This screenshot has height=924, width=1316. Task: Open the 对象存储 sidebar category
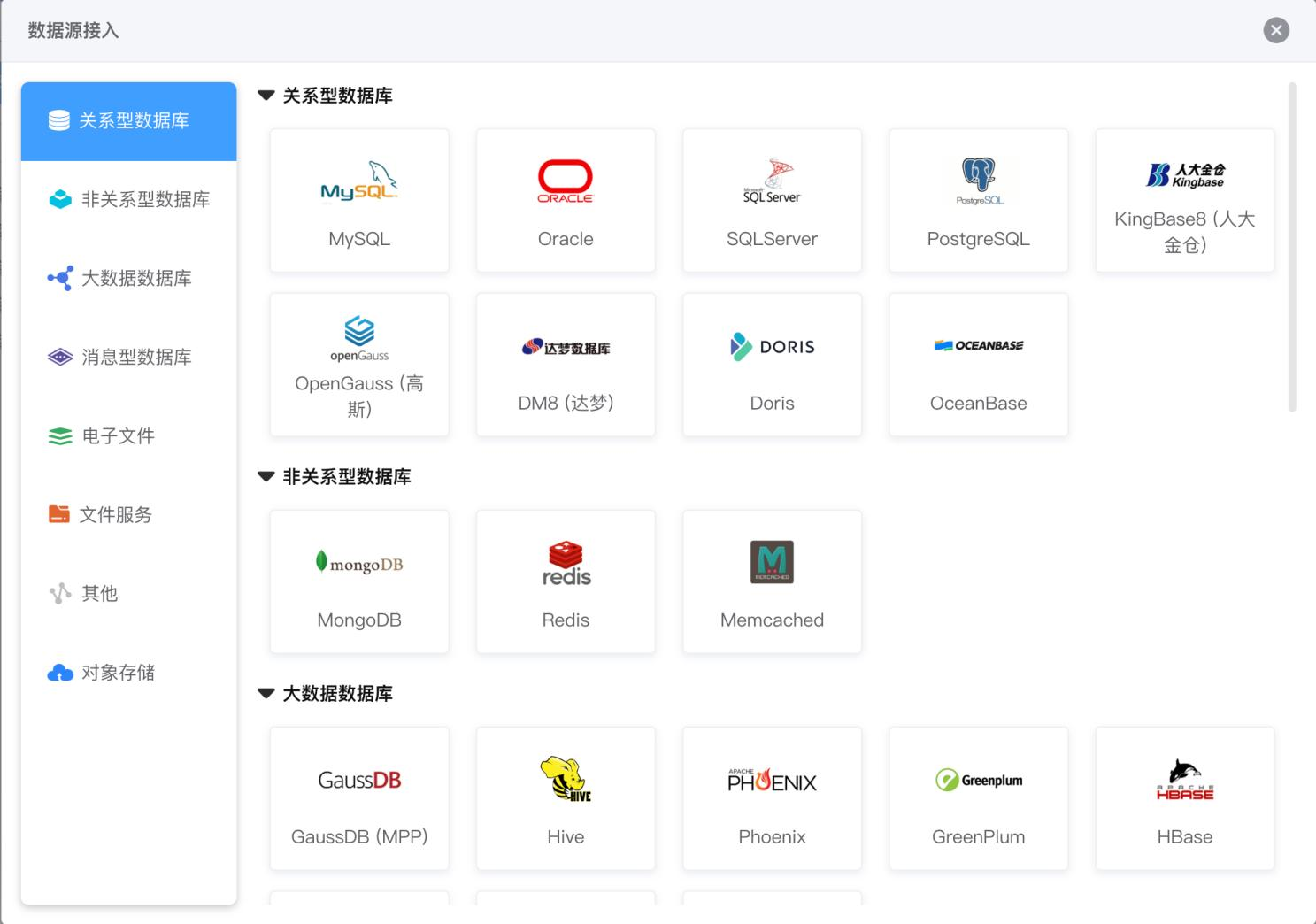[x=129, y=673]
